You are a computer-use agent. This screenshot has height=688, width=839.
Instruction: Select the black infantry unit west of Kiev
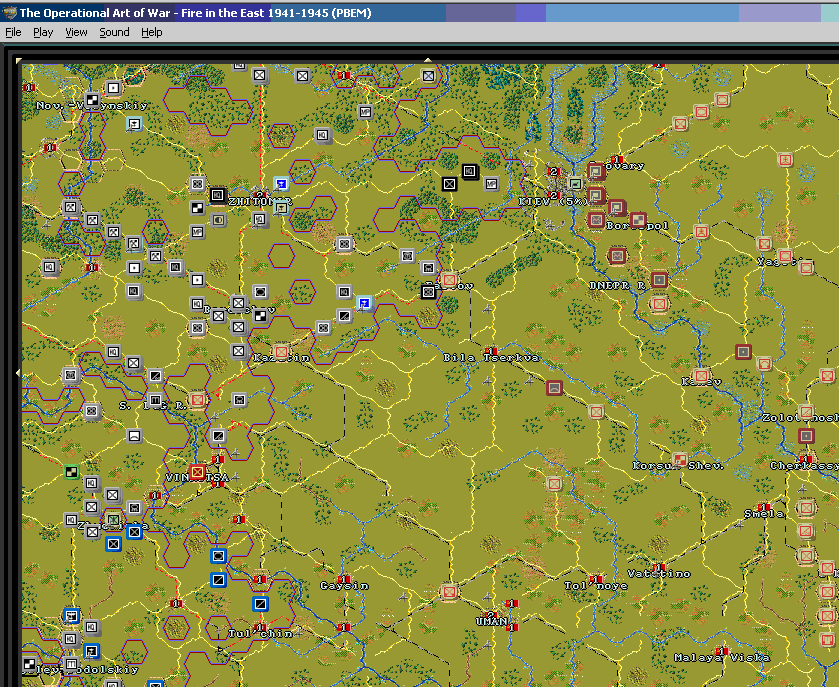pos(449,184)
